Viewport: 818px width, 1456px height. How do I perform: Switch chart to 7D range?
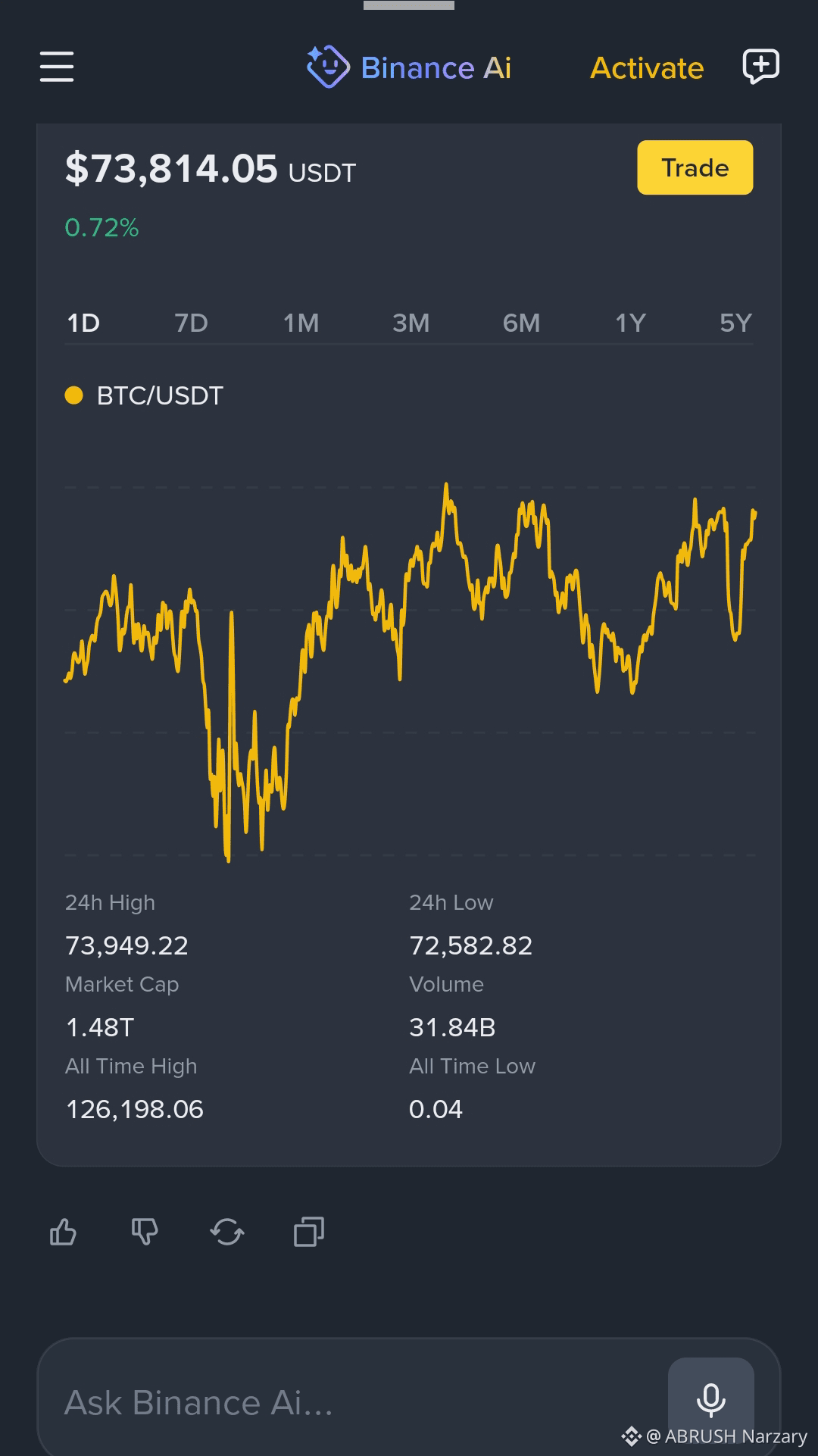click(191, 323)
